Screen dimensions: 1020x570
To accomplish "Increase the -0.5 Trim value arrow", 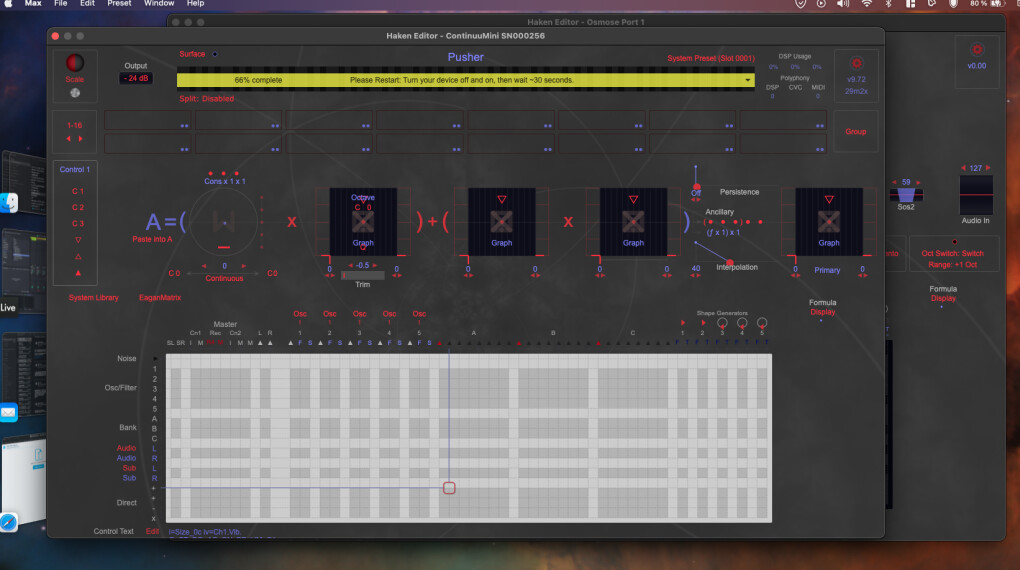I will [375, 265].
